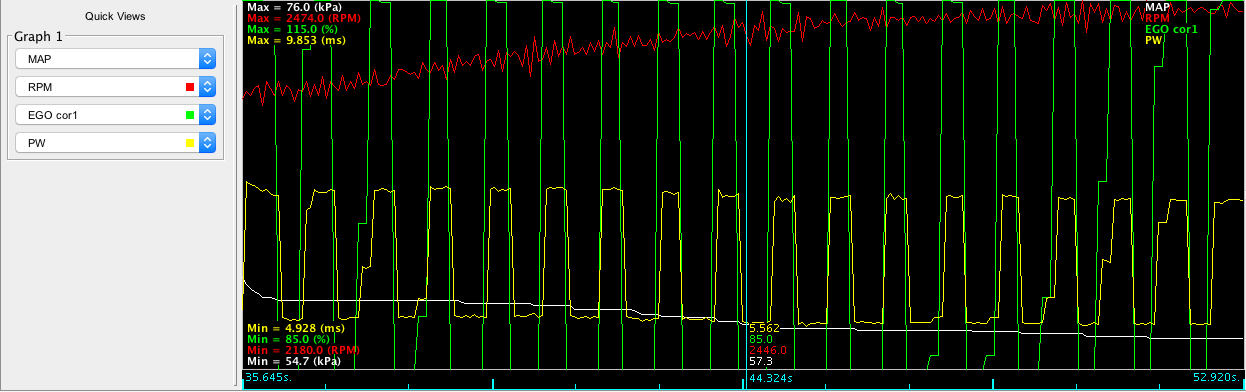Click the 52.920s end time label
This screenshot has width=1246, height=392.
point(1218,379)
